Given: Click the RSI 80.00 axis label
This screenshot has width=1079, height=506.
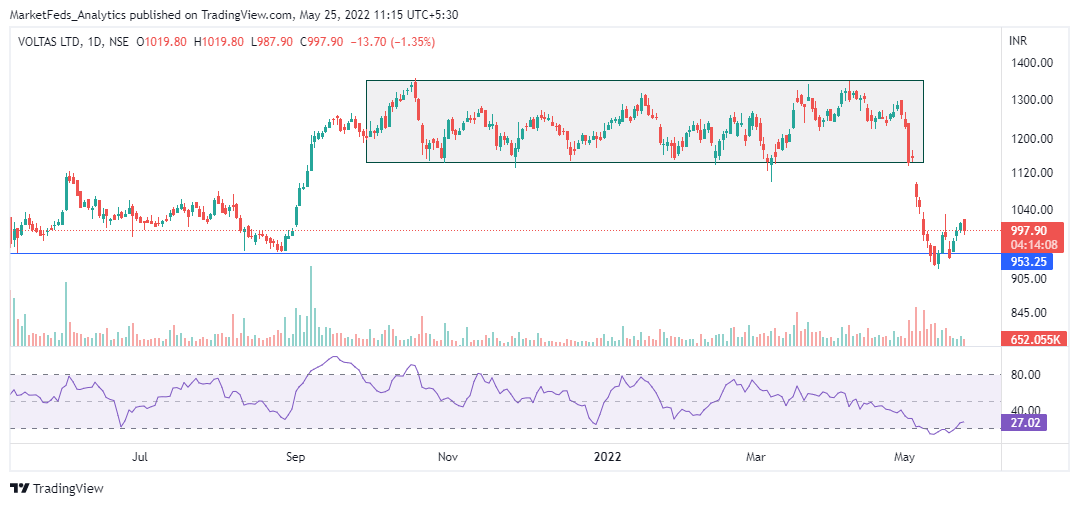Looking at the screenshot, I should coord(1025,375).
